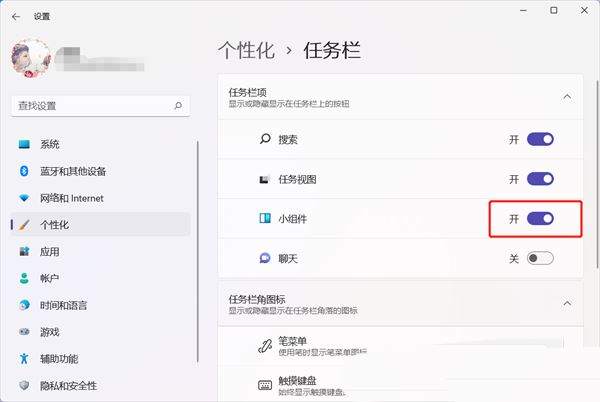Disable the 任务视图 toggle switch

coord(540,179)
